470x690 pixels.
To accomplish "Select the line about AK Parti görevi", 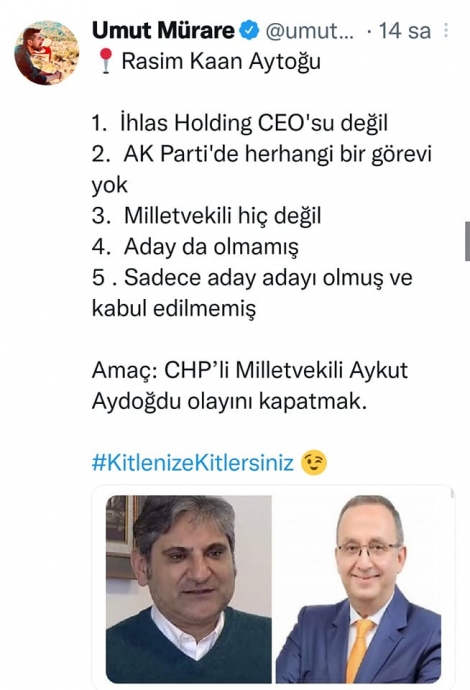I will [262, 169].
